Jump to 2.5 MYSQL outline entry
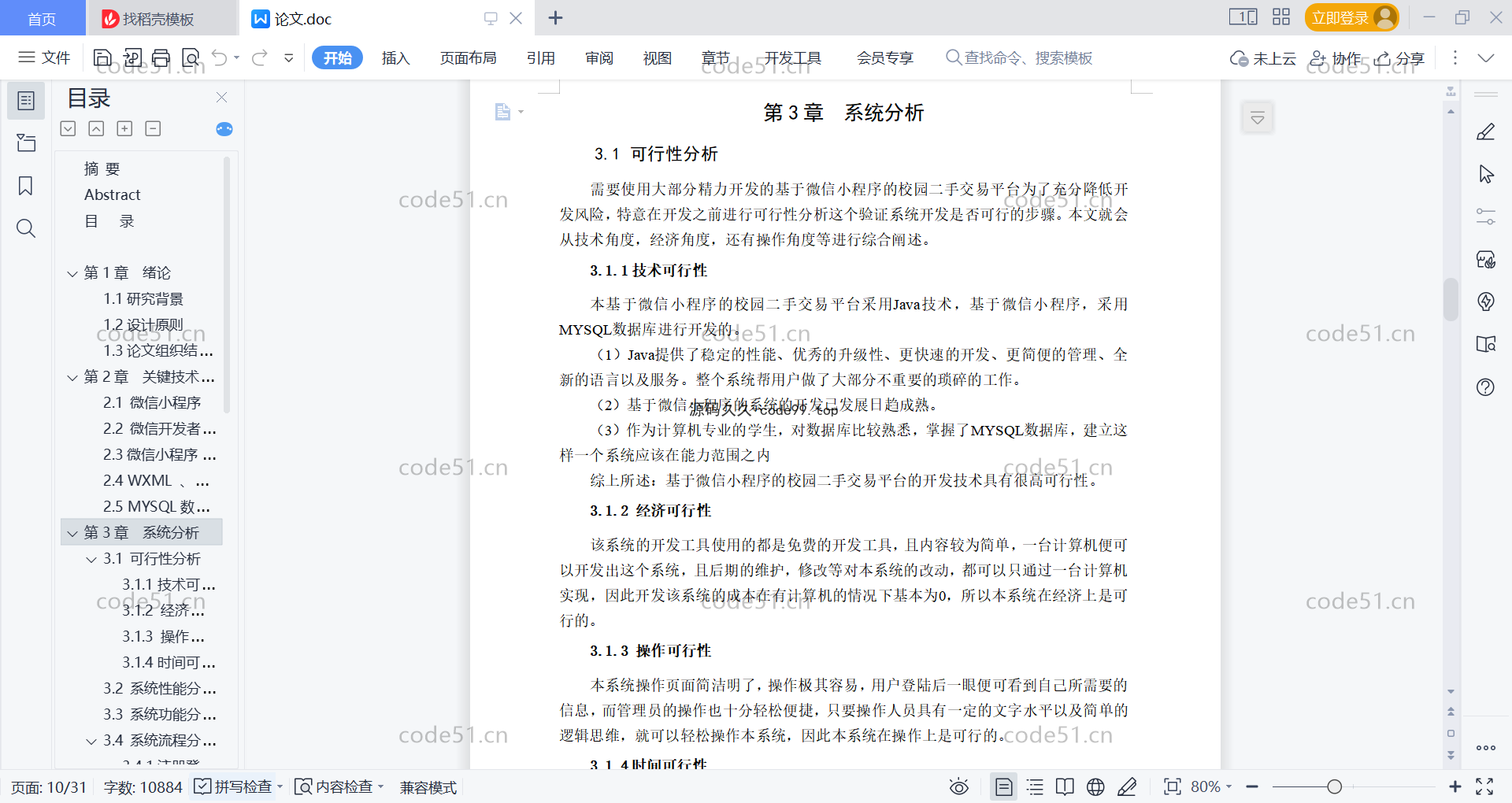The width and height of the screenshot is (1512, 803). 156,507
